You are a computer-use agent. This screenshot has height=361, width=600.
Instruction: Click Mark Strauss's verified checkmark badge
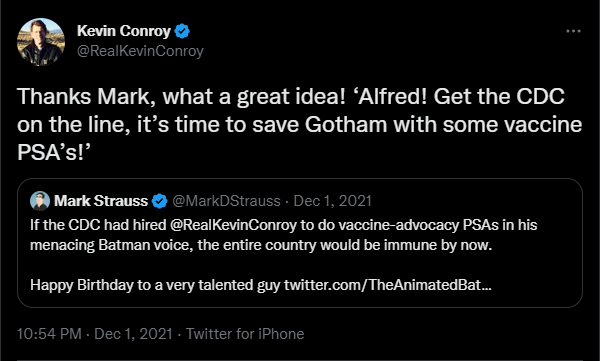click(x=160, y=201)
